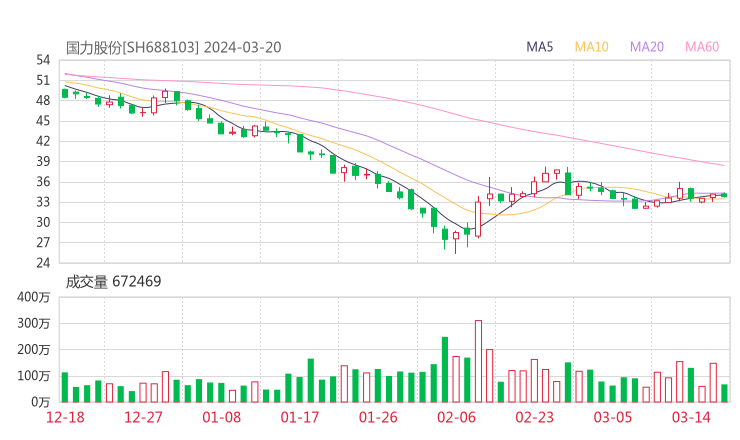Click the 0万 volume axis label
The height and width of the screenshot is (440, 740).
tap(41, 402)
